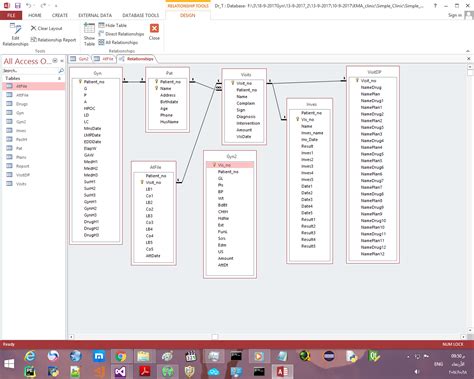This screenshot has height=379, width=474.
Task: Click the Access taskbar icon
Action: [282, 371]
